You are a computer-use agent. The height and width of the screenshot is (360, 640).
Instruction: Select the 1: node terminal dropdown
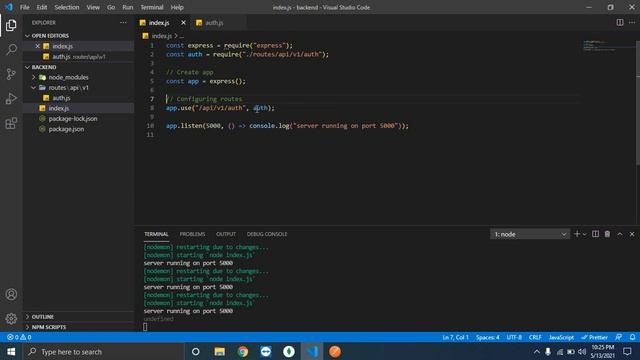click(x=530, y=234)
